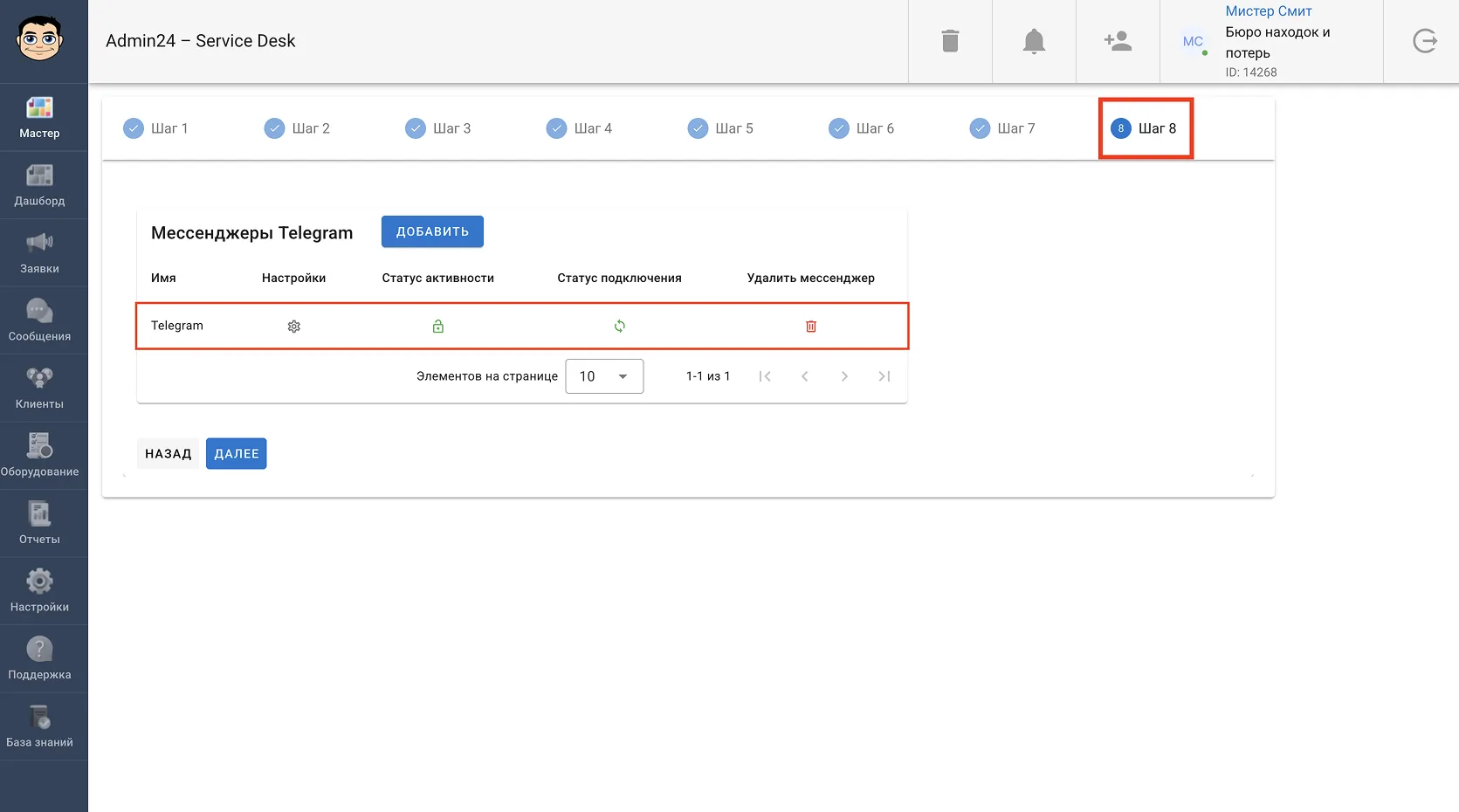Viewport: 1459px width, 812px height.
Task: Return to Шаг 3 step
Action: 438,128
